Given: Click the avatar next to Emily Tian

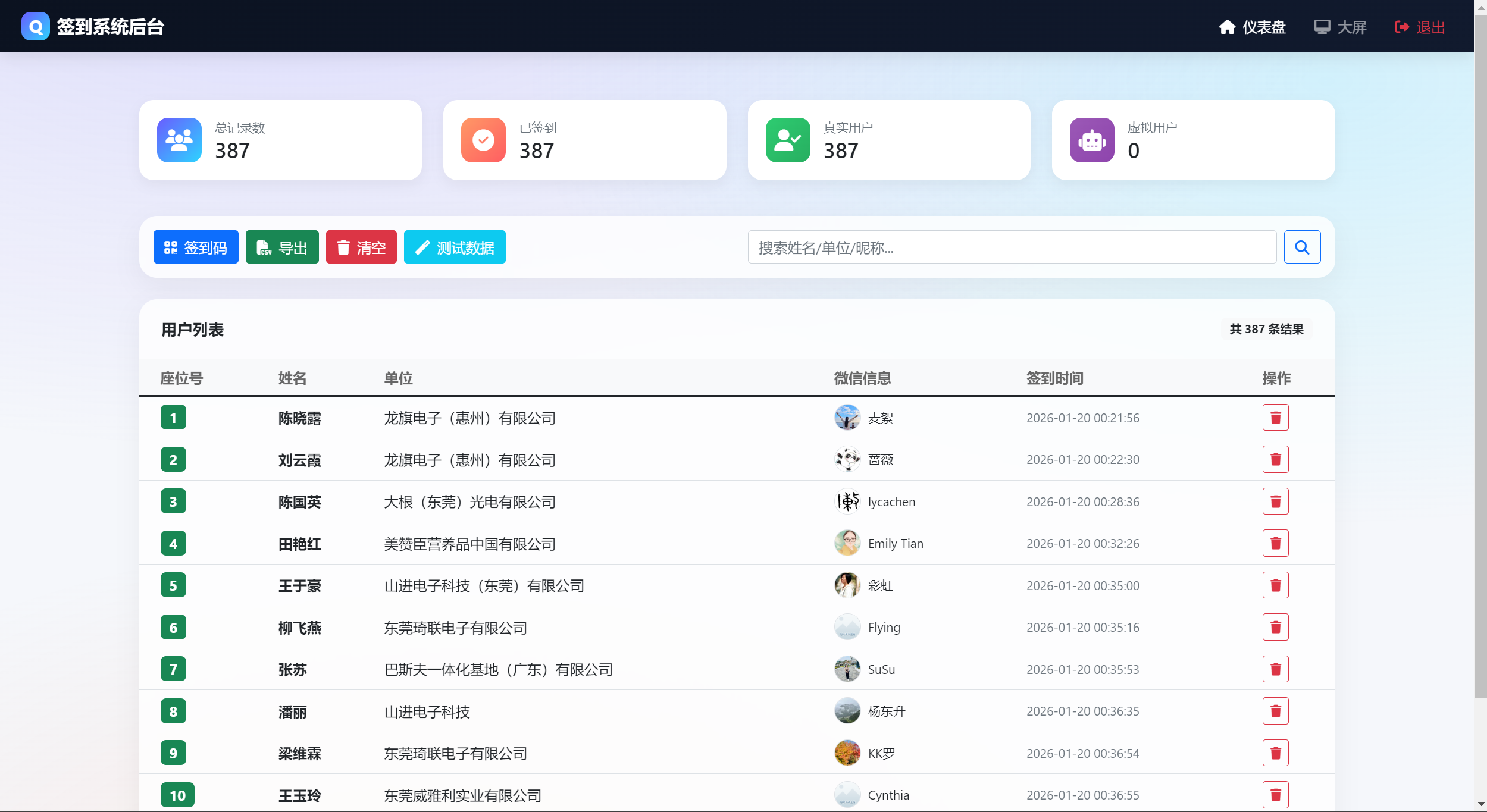Looking at the screenshot, I should coord(847,543).
